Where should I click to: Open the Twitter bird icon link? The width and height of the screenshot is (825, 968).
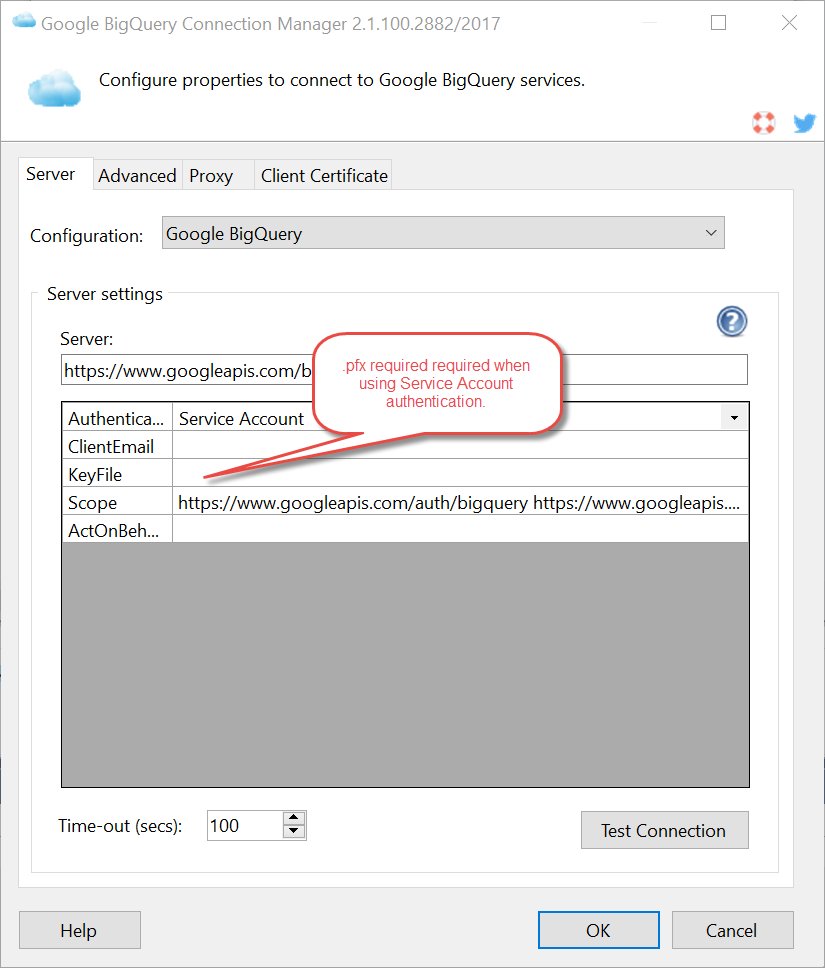[x=804, y=123]
